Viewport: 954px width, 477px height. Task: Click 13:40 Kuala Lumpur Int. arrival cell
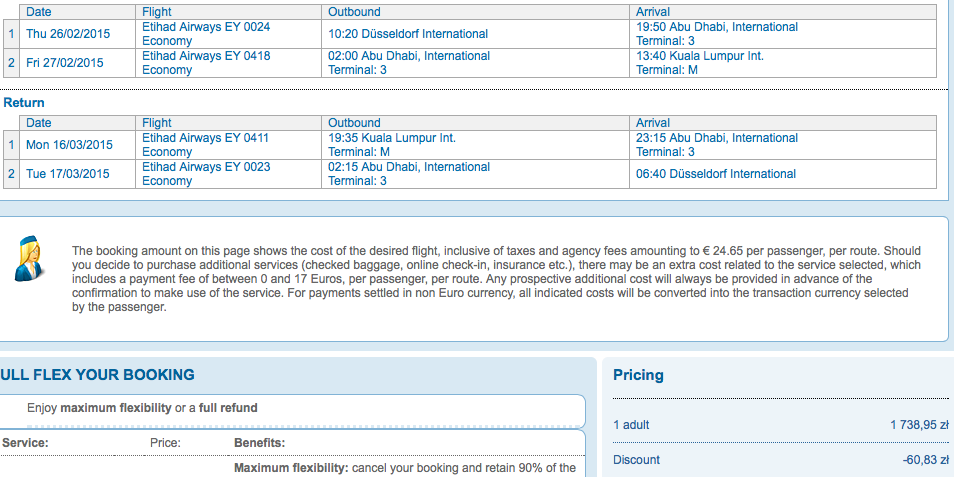(782, 63)
